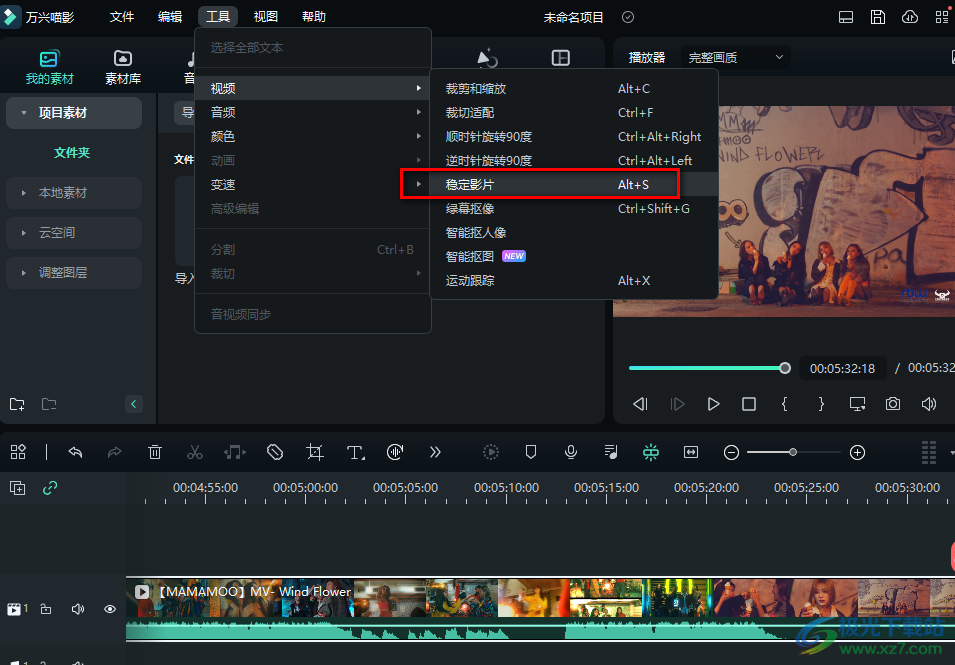Choose 绿幕抠像 from the submenu
Viewport: 955px width, 665px height.
[574, 208]
